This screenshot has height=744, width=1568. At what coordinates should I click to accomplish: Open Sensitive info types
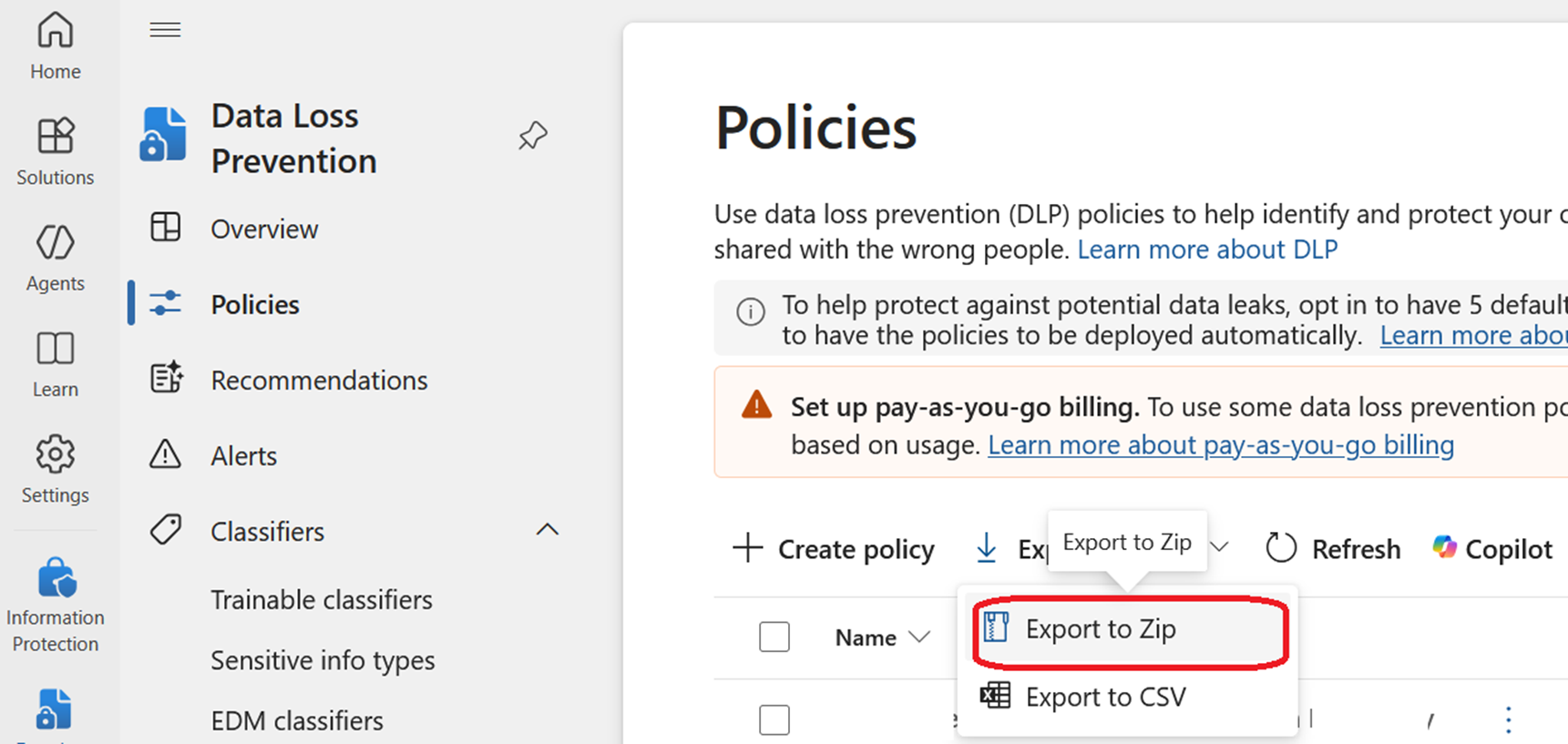coord(323,660)
